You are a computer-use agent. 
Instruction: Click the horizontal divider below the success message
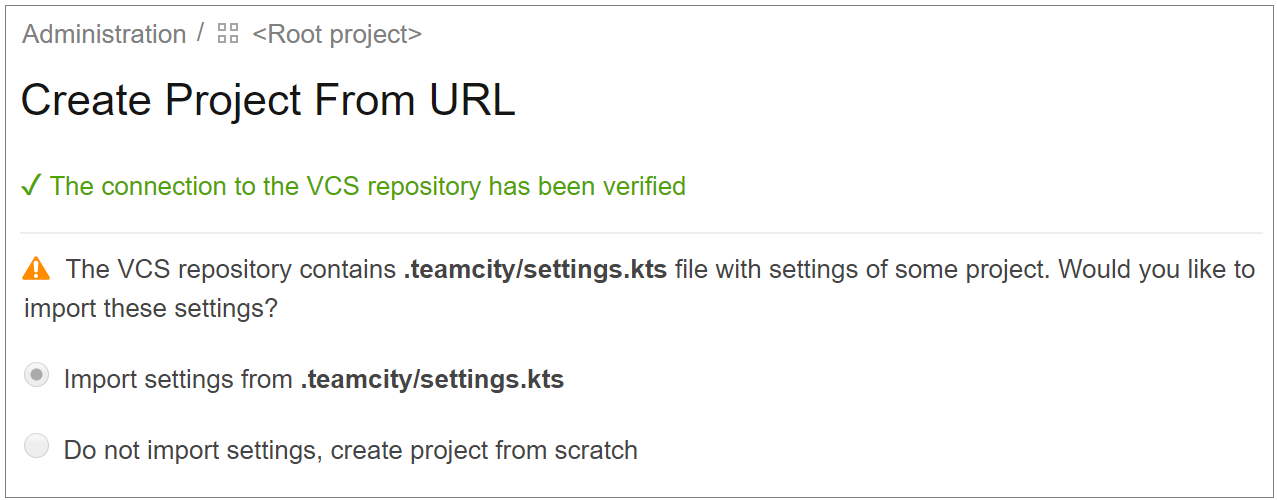[641, 233]
